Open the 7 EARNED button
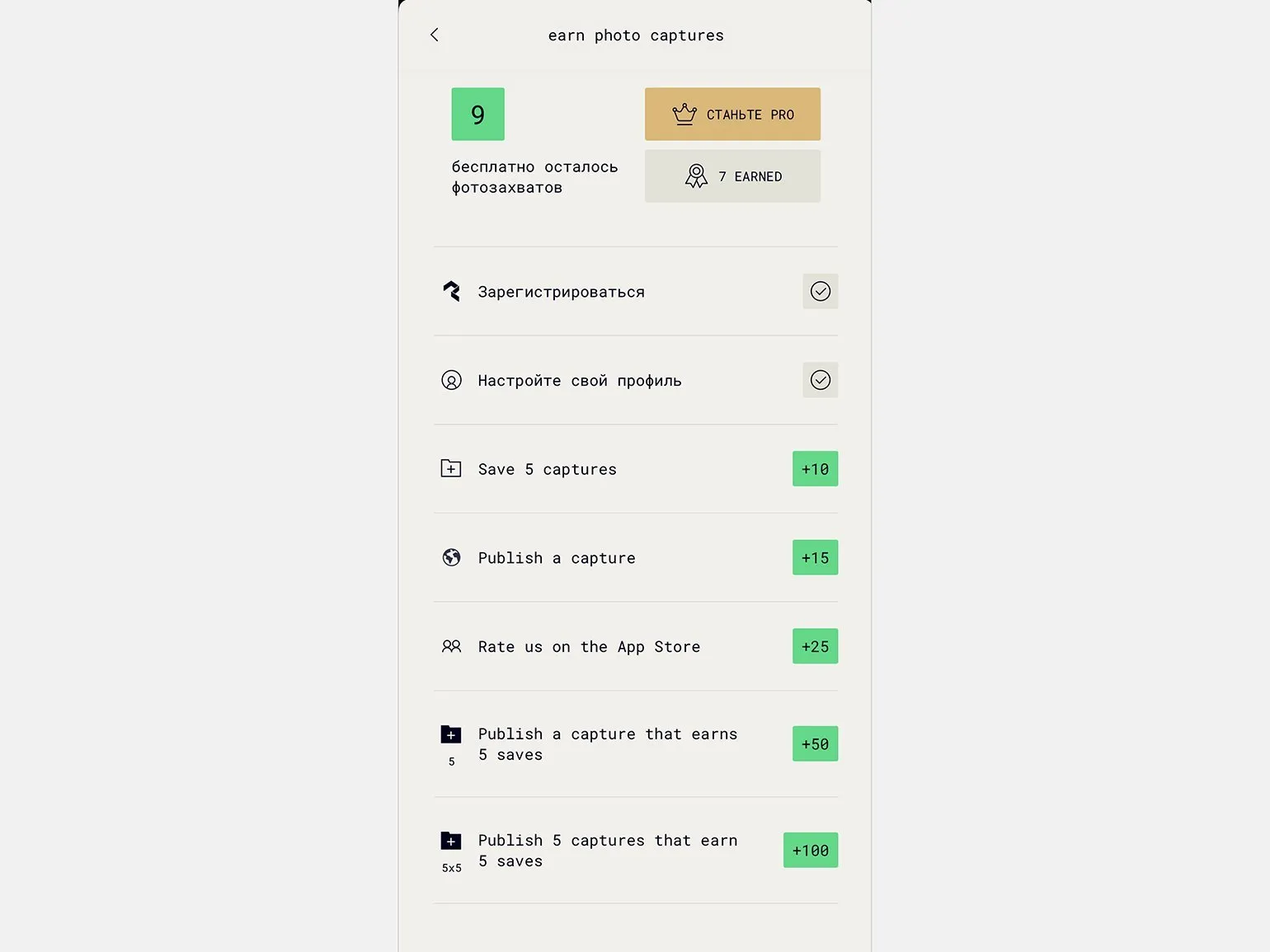Image resolution: width=1270 pixels, height=952 pixels. [732, 176]
